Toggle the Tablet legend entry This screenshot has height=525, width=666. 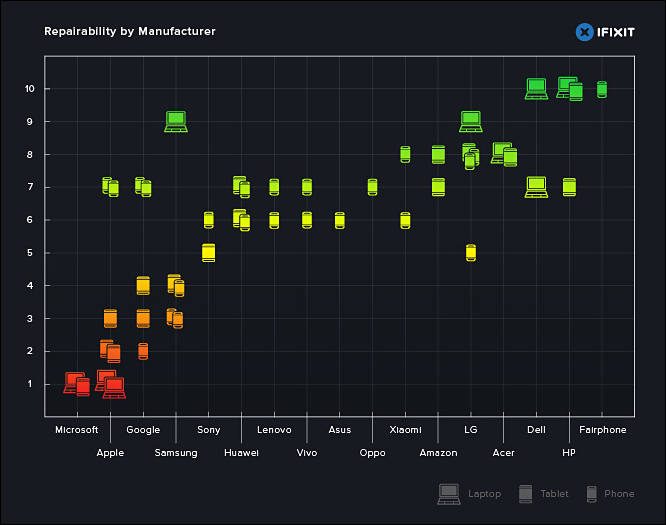[x=543, y=494]
